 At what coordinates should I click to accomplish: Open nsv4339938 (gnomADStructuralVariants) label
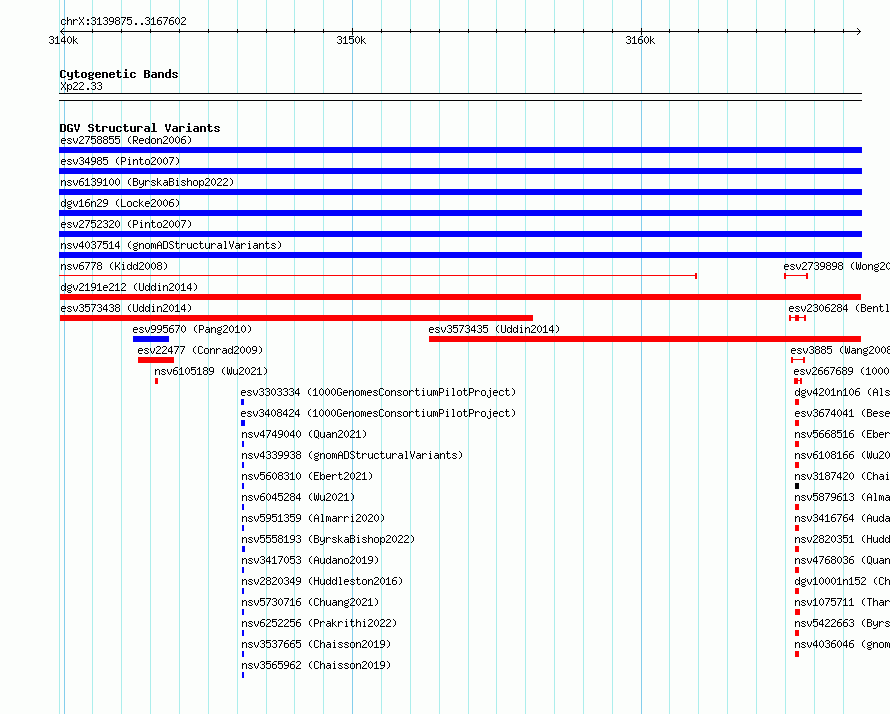pyautogui.click(x=352, y=455)
